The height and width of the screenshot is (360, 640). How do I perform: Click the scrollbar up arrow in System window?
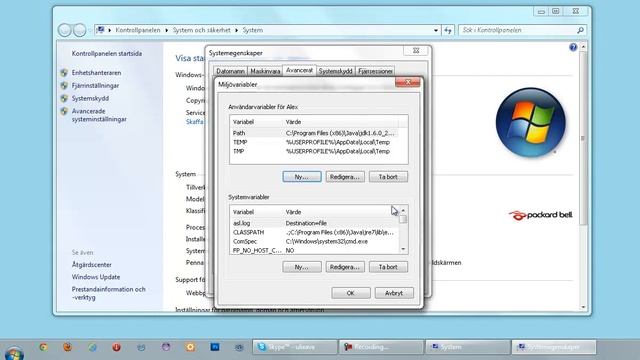(583, 47)
